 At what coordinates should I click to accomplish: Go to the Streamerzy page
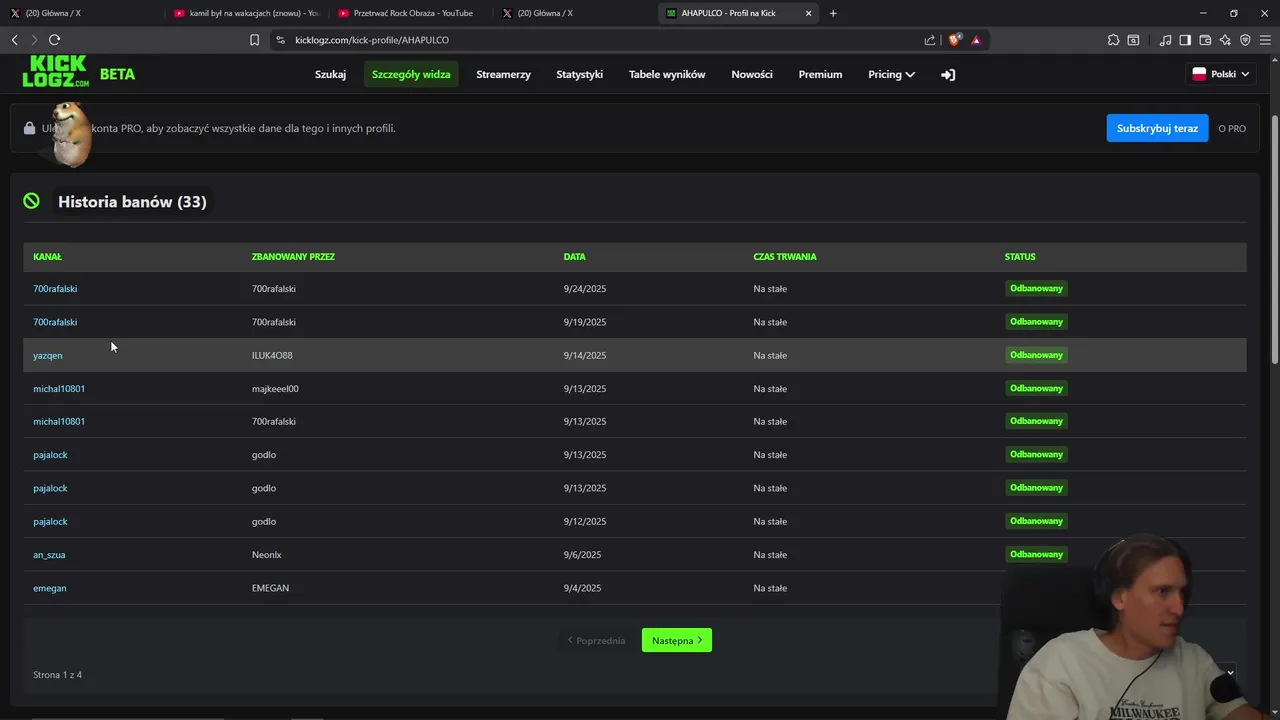pos(503,74)
